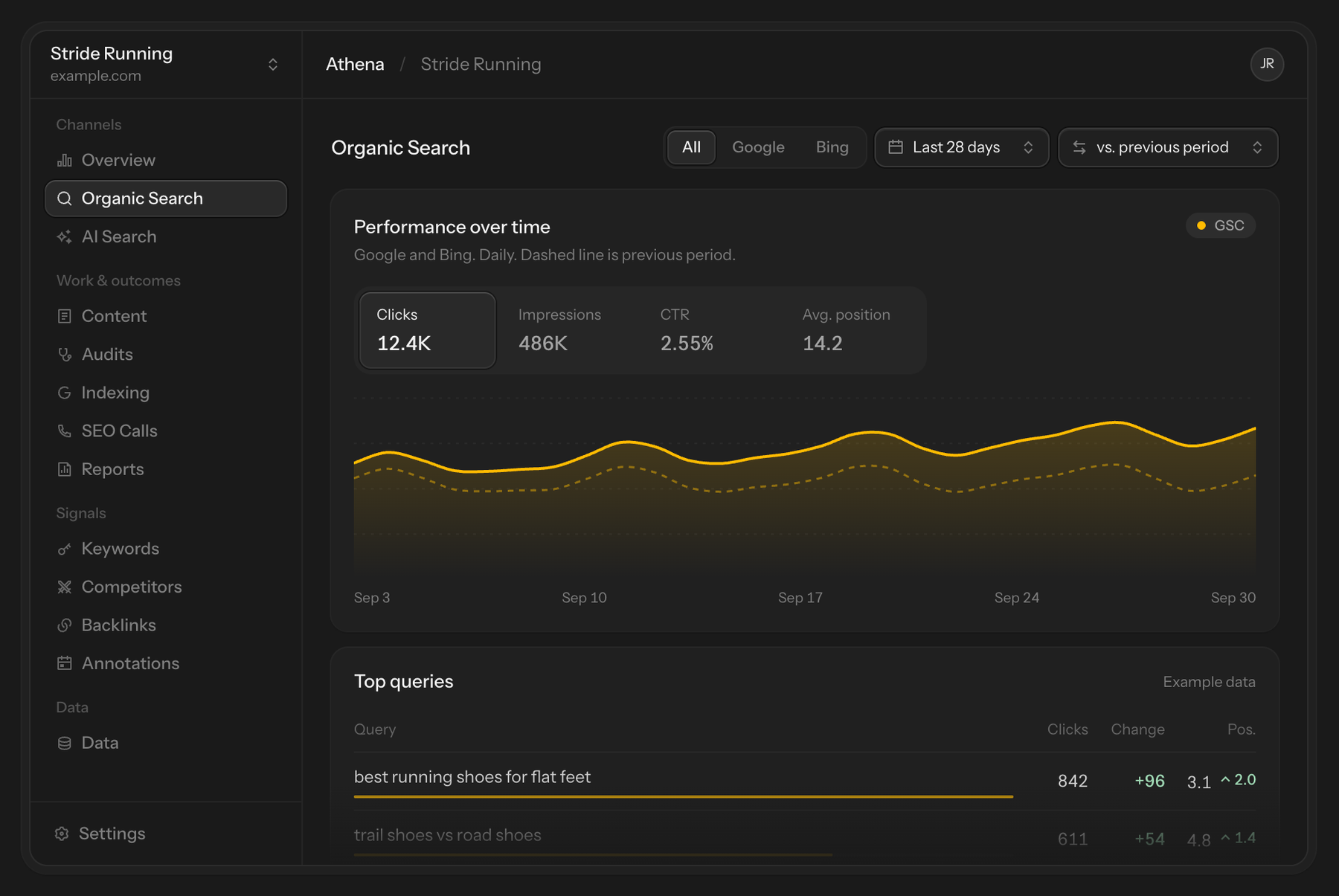Click the Keywords key icon
This screenshot has width=1339, height=896.
tap(65, 549)
